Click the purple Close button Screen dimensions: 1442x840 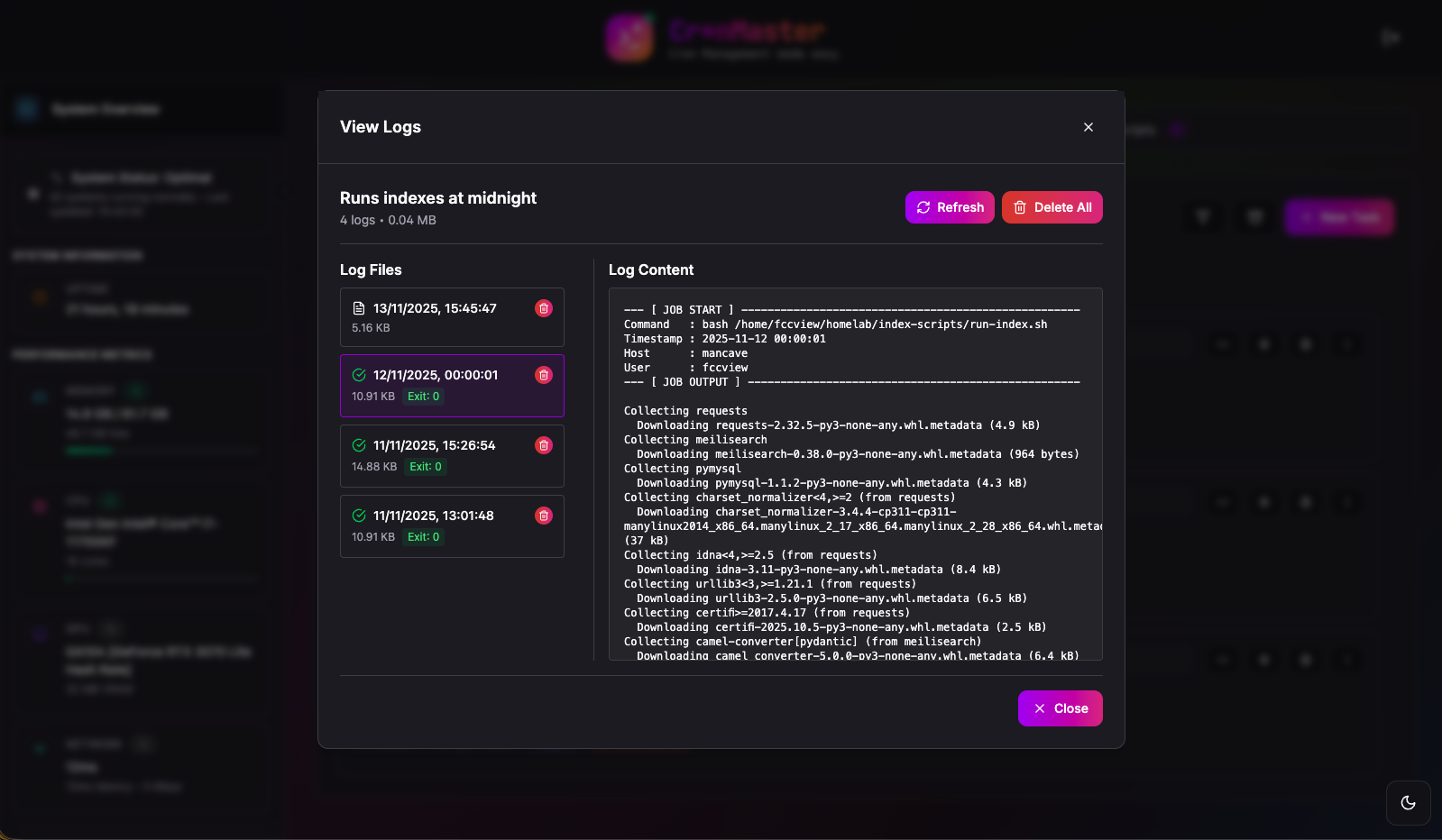[x=1060, y=708]
